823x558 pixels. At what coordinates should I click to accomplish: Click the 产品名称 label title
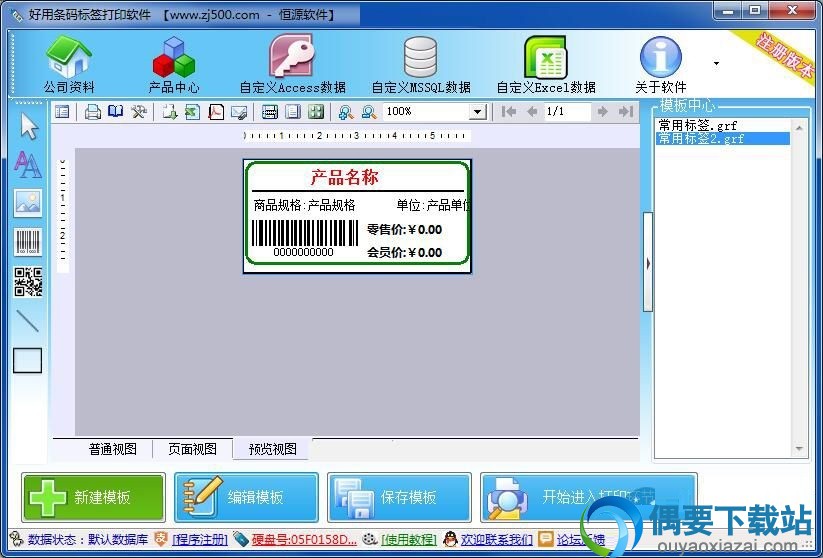(344, 177)
